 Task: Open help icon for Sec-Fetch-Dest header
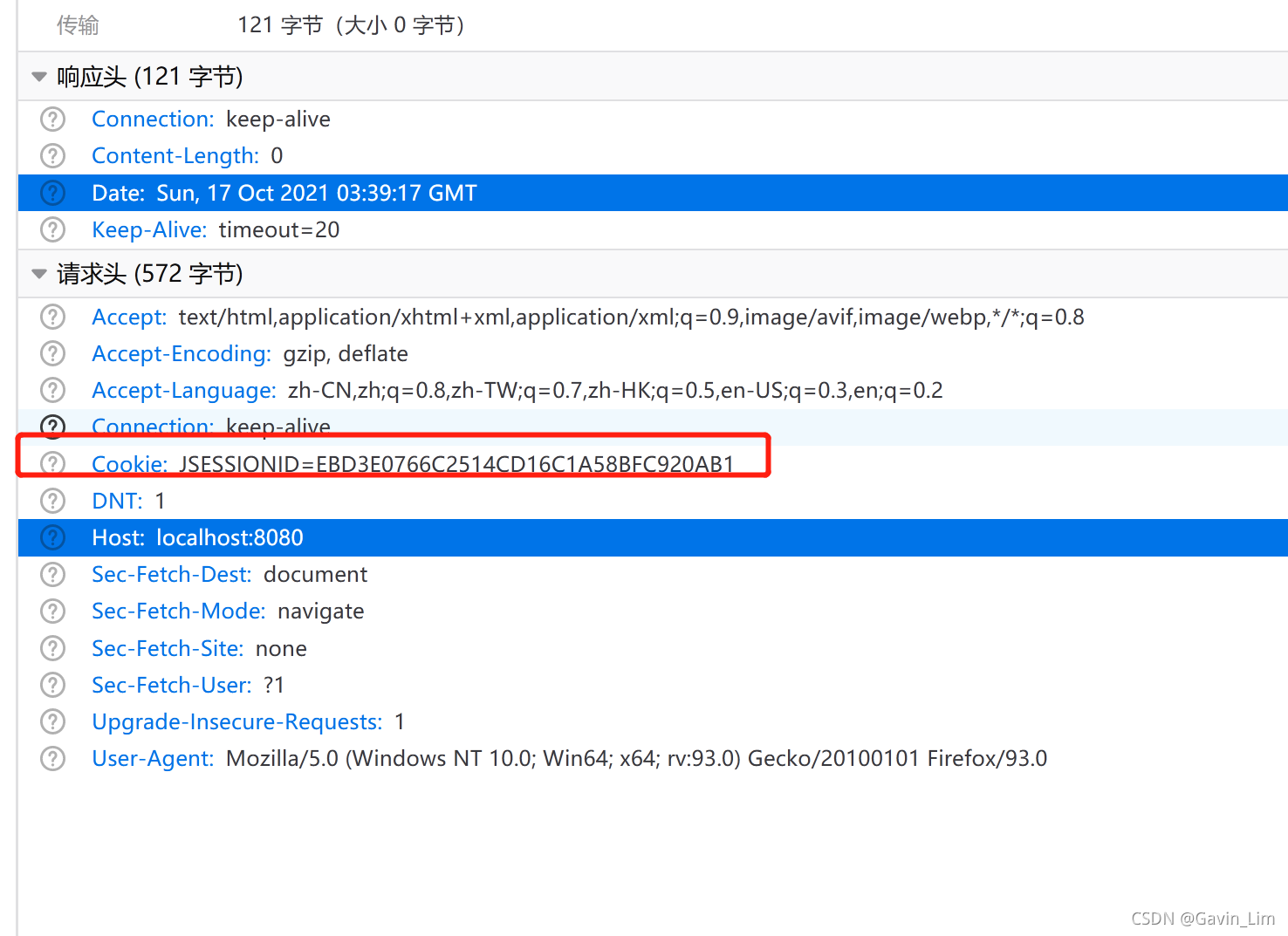pos(53,574)
